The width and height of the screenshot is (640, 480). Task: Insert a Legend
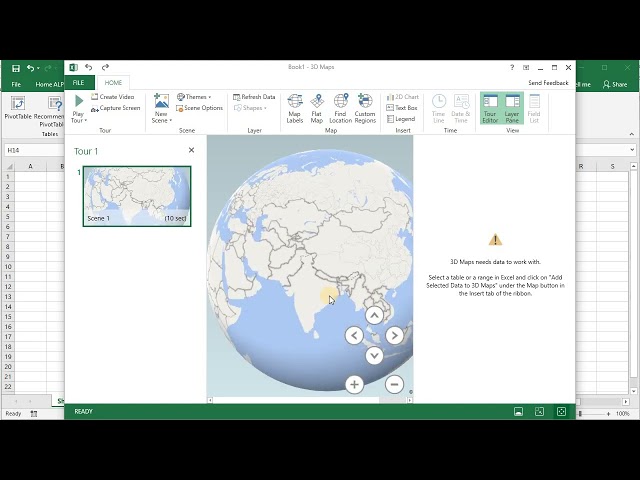(401, 119)
